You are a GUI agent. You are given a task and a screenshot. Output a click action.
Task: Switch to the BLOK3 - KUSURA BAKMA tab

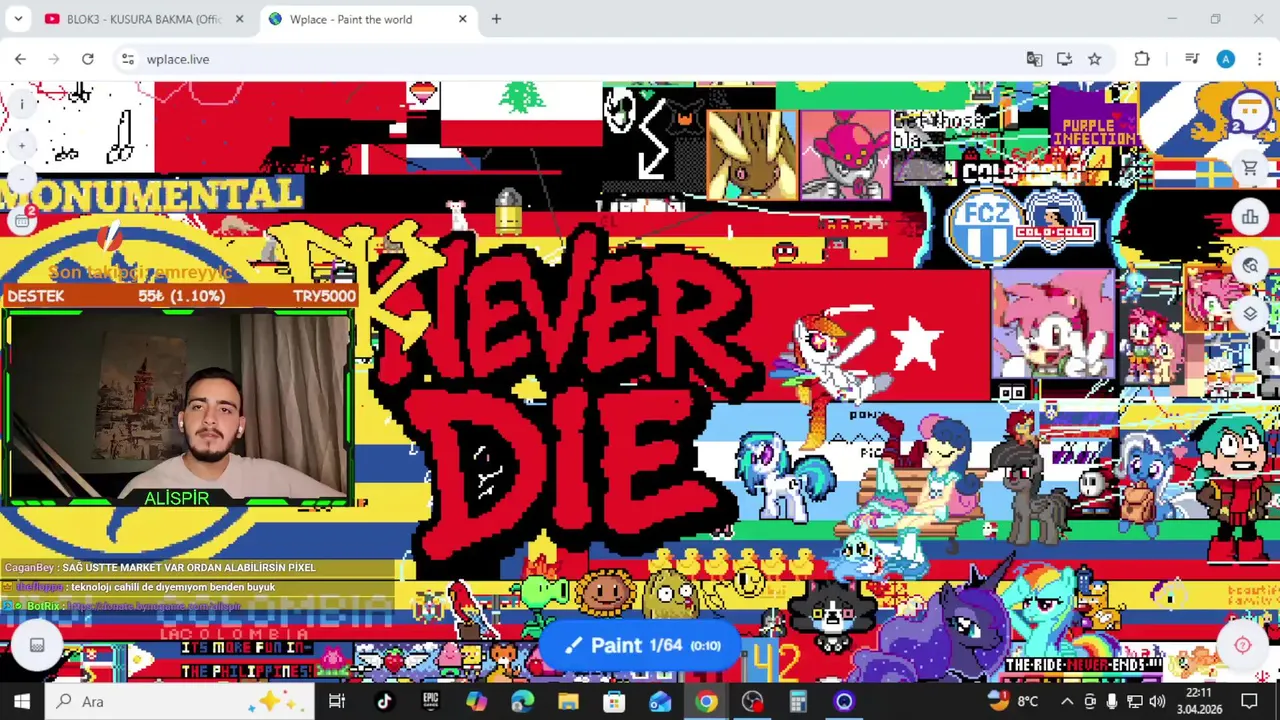pos(143,19)
